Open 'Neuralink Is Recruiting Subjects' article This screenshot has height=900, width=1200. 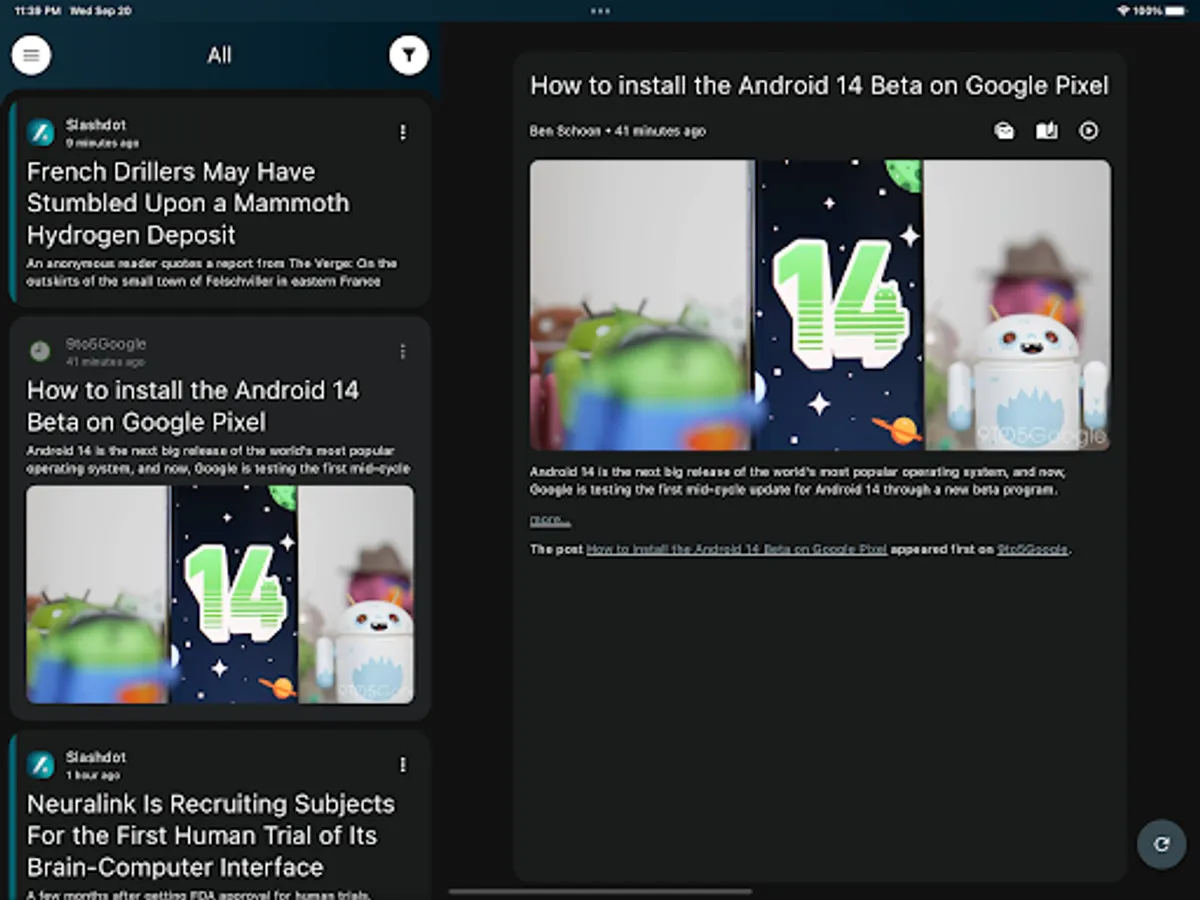click(211, 835)
